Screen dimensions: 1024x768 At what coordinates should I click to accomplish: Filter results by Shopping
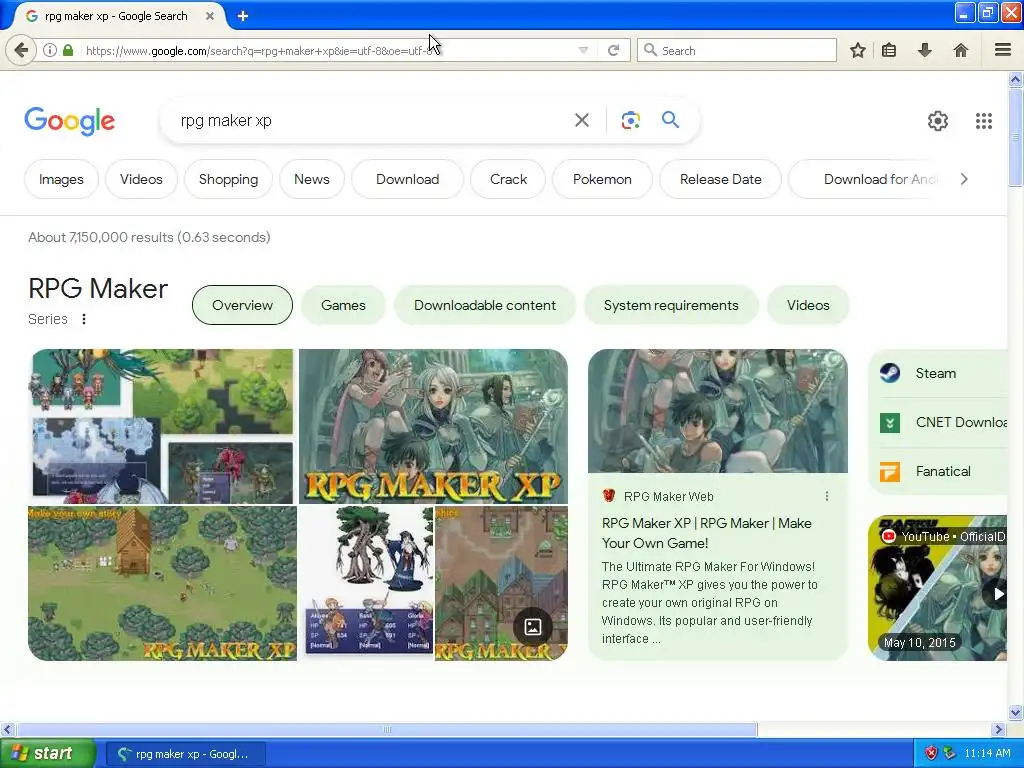coord(229,179)
